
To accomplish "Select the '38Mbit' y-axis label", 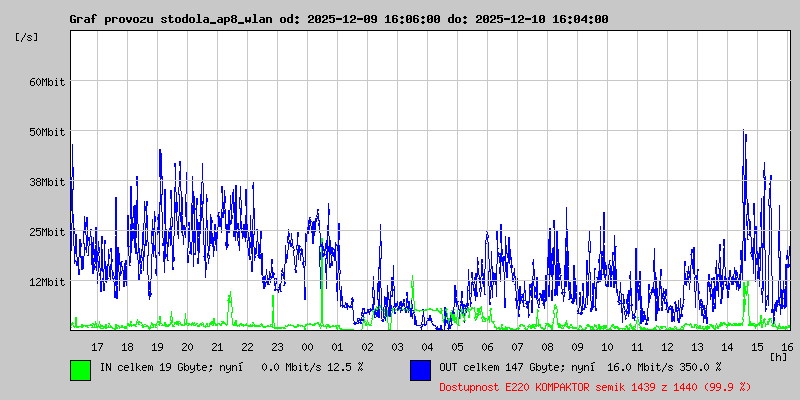I will (x=47, y=182).
